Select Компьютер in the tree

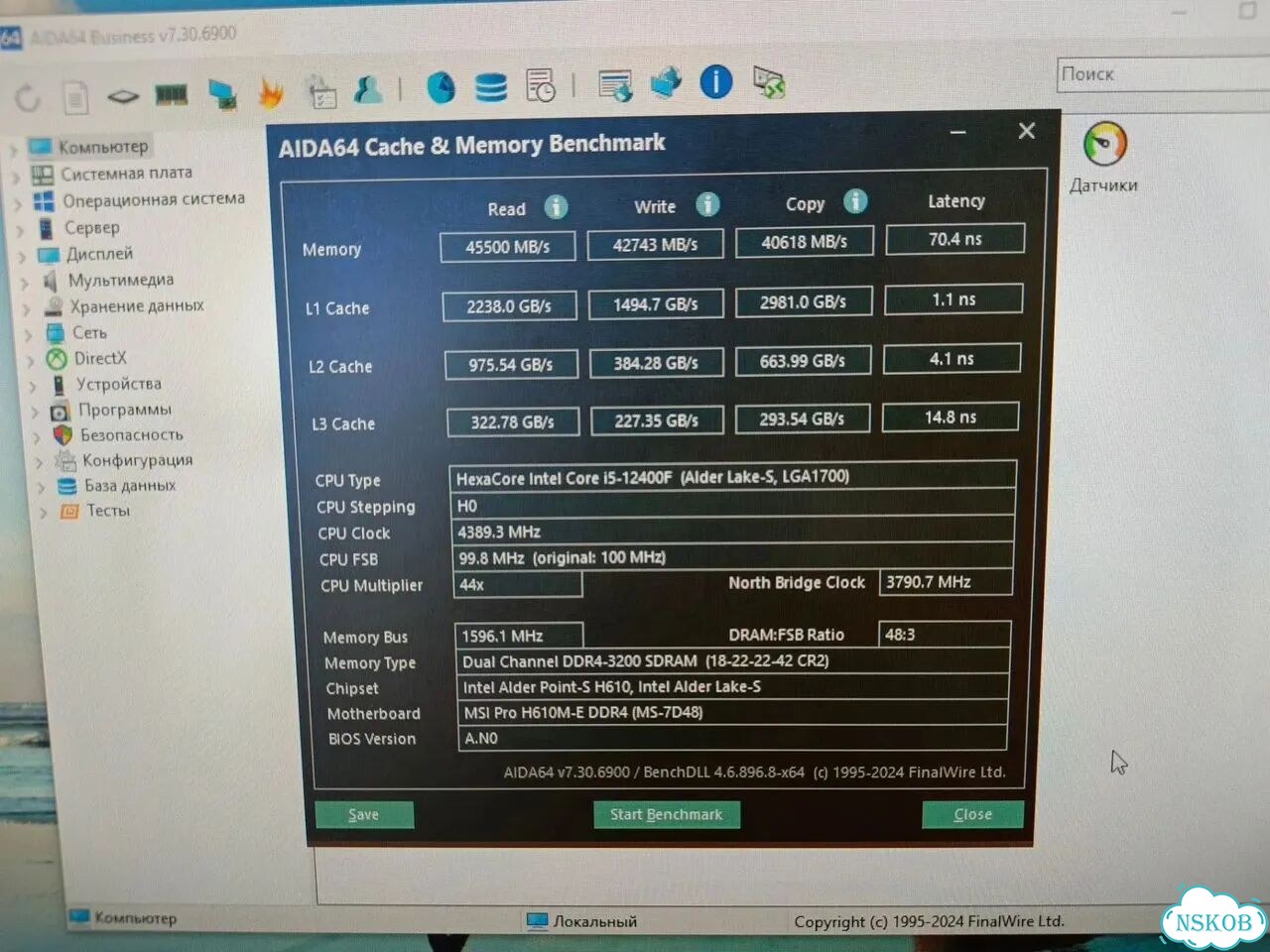tap(102, 147)
